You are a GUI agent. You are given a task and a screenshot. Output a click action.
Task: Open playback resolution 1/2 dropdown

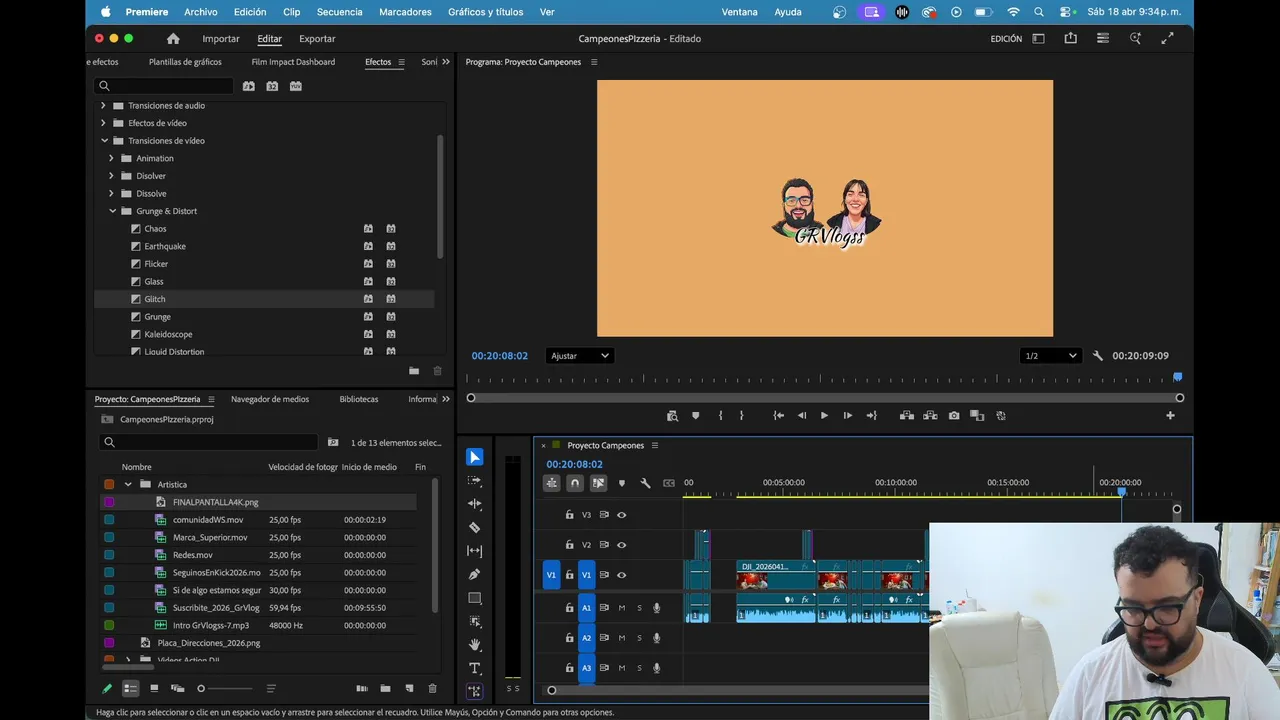tap(1050, 356)
